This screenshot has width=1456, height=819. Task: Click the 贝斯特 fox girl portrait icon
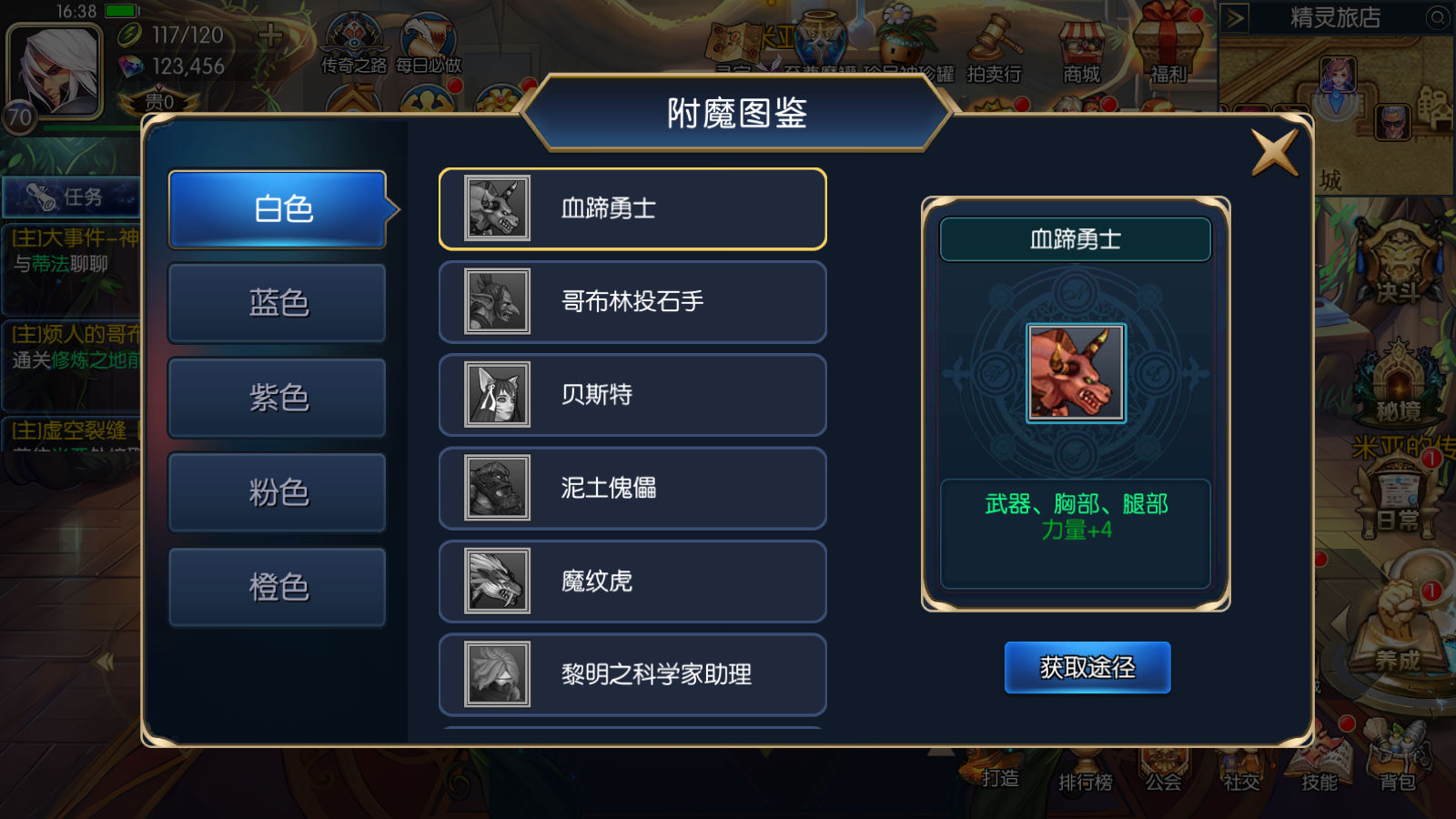[x=497, y=394]
